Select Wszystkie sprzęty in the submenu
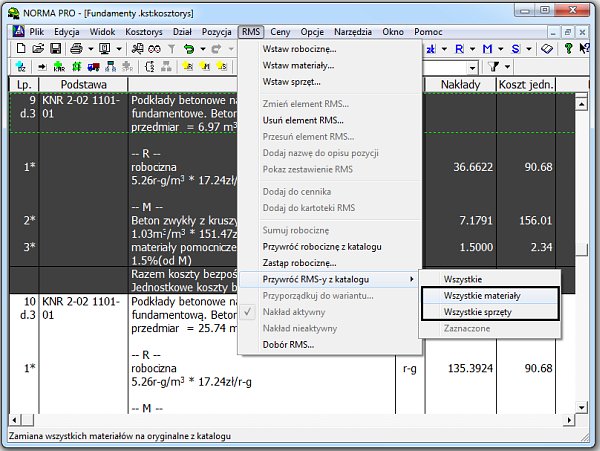This screenshot has height=451, width=600. pyautogui.click(x=485, y=313)
